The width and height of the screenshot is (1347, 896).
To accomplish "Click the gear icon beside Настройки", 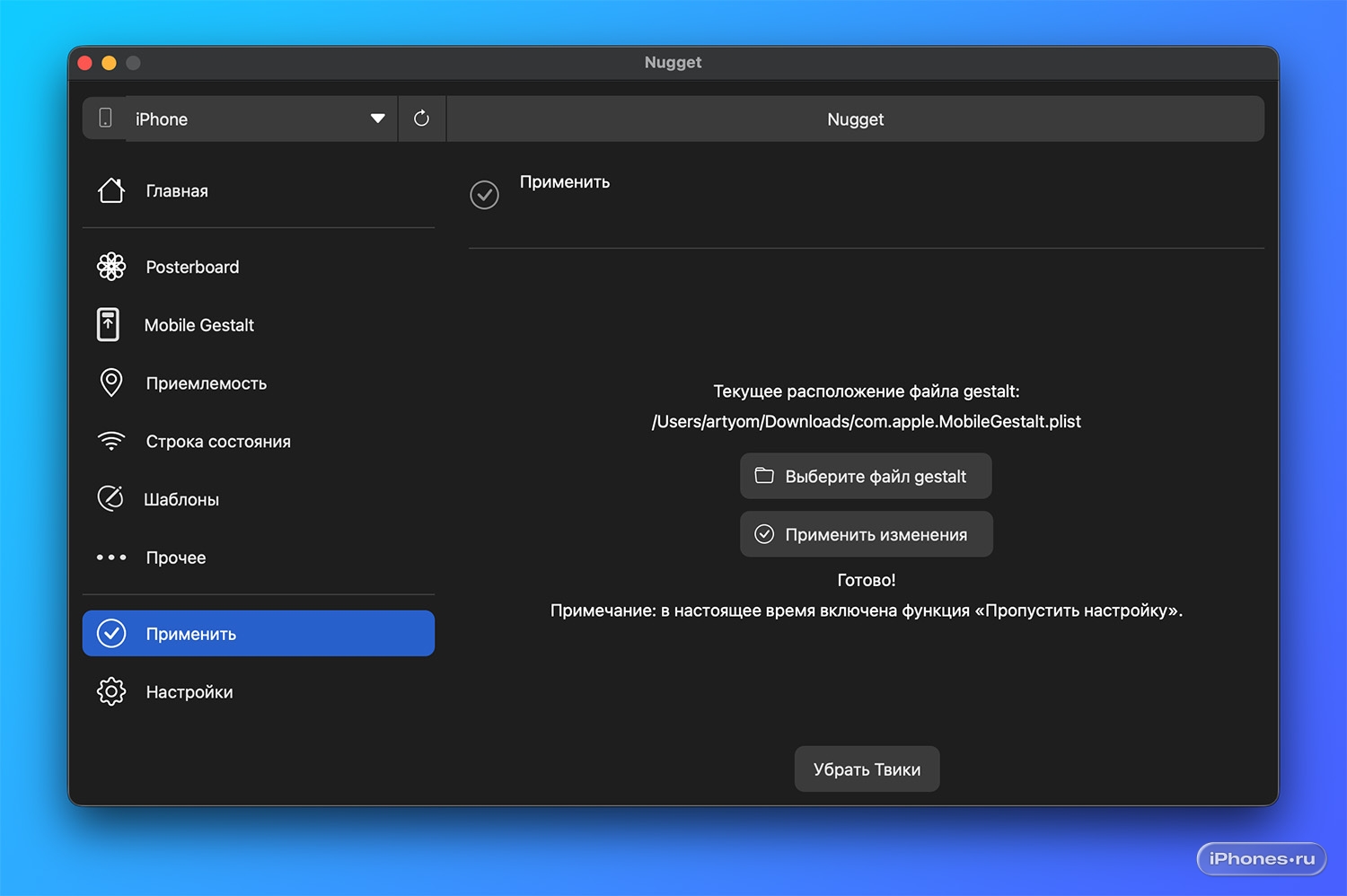I will point(111,691).
